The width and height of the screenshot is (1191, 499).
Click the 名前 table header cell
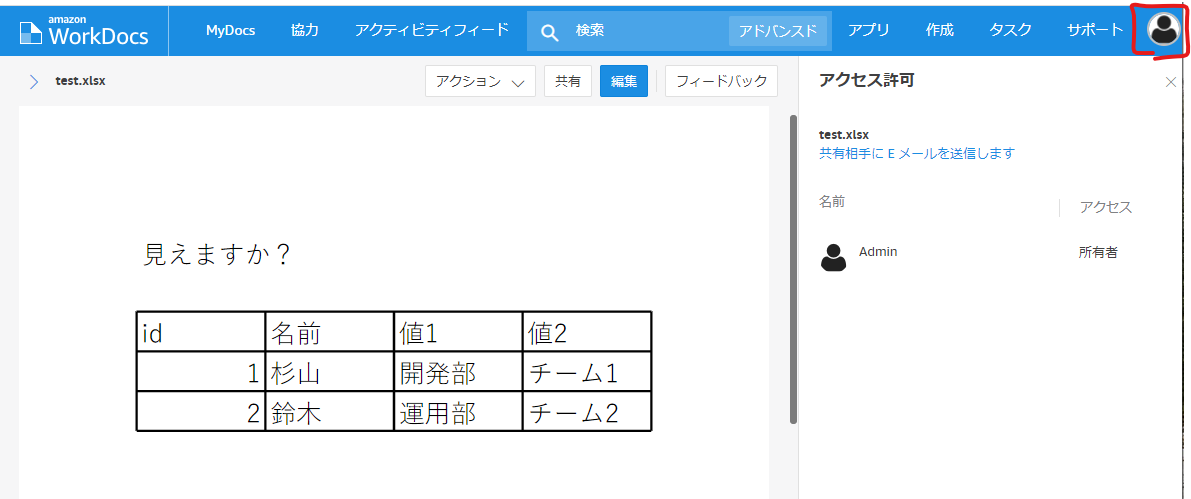pos(329,332)
